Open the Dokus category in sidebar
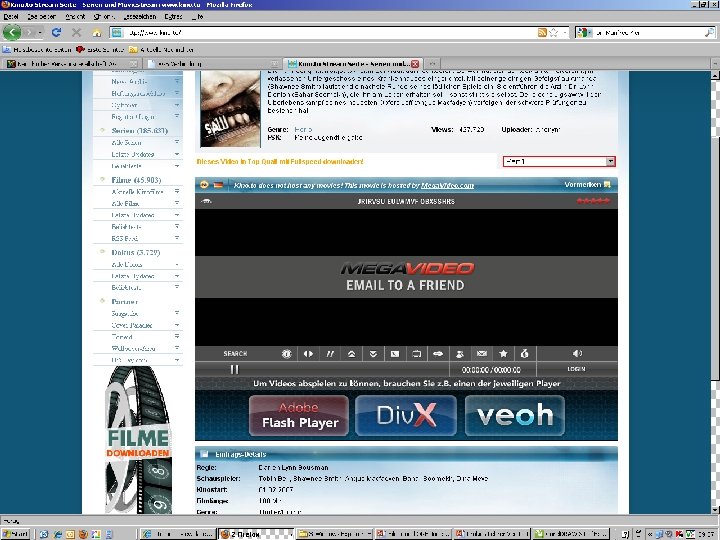 [x=135, y=253]
